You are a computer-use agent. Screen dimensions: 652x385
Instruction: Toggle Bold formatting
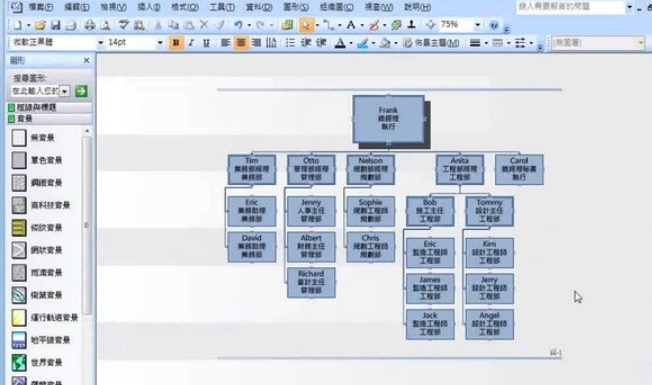point(176,42)
